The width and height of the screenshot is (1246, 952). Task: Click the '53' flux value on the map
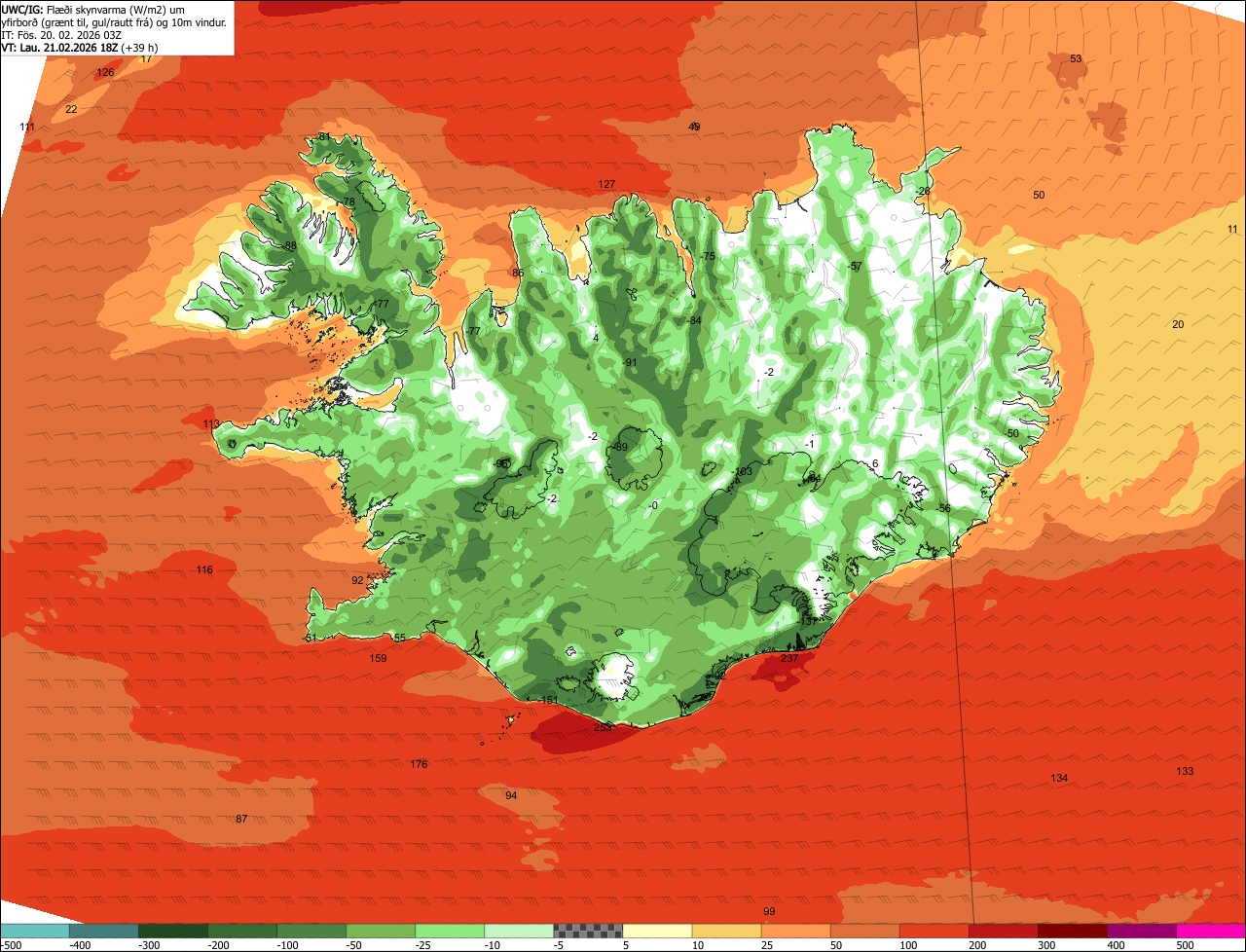pyautogui.click(x=1076, y=59)
